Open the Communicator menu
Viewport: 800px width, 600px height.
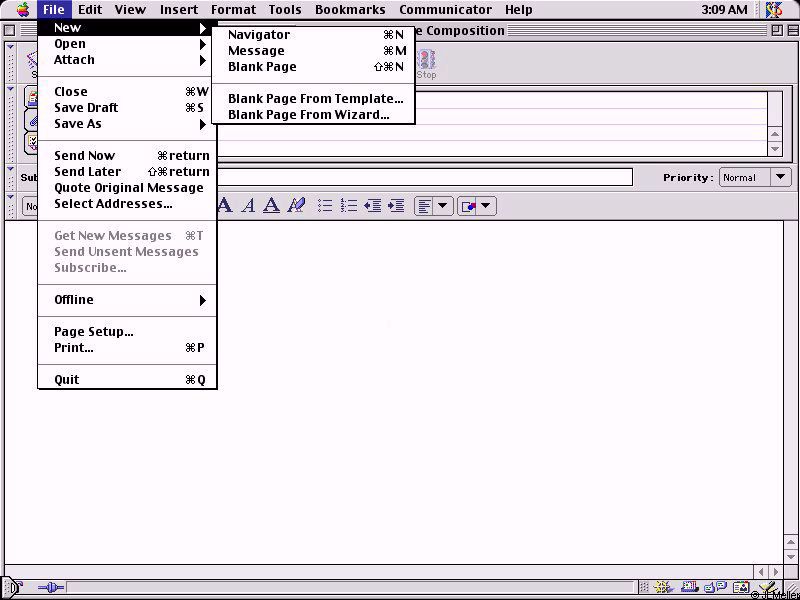[445, 9]
